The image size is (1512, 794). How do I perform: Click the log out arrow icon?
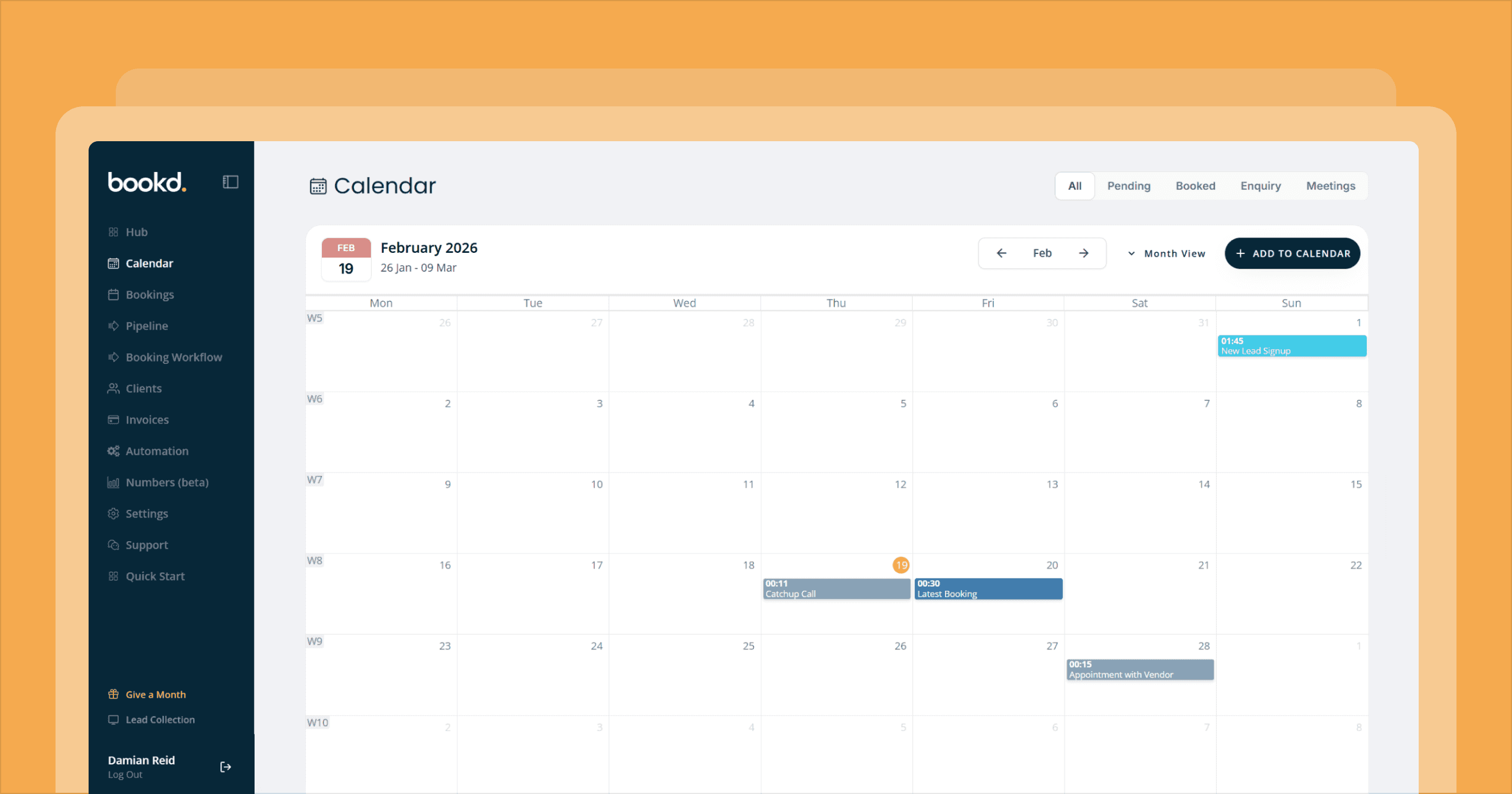pyautogui.click(x=226, y=767)
